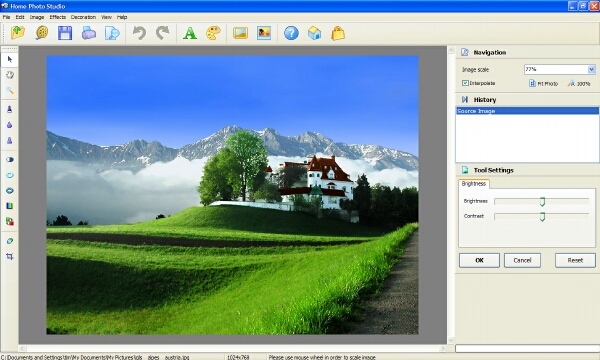
Task: Click OK to apply brightness
Action: [479, 260]
